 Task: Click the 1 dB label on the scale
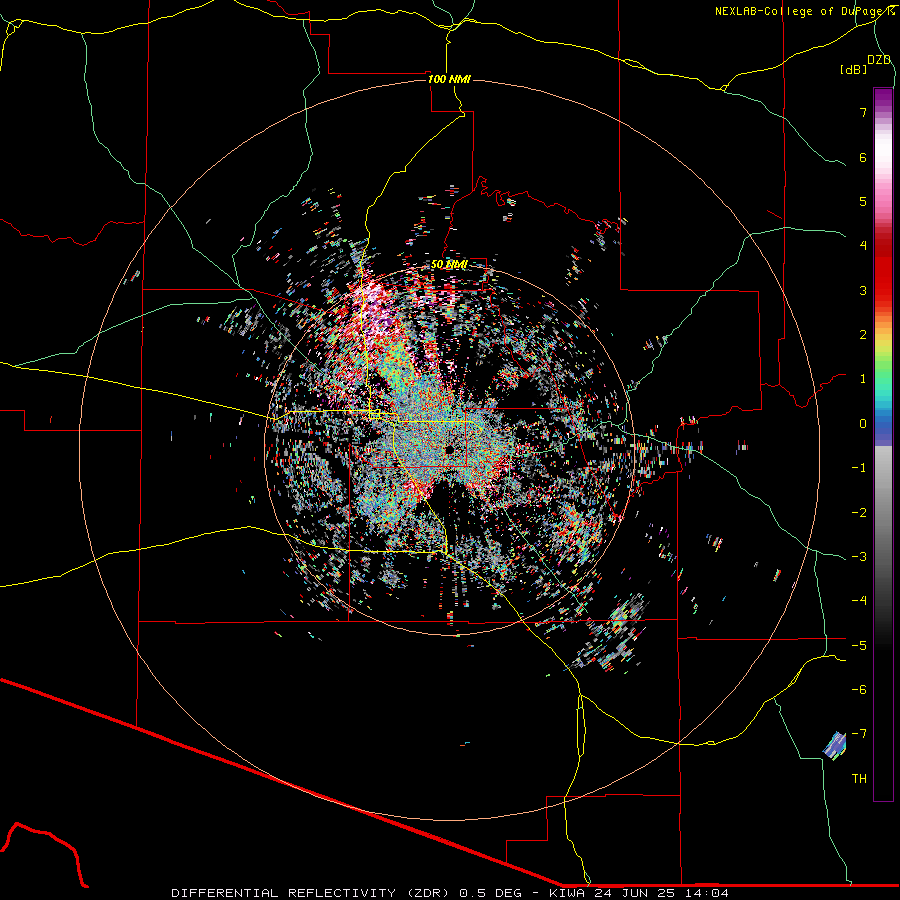(863, 379)
